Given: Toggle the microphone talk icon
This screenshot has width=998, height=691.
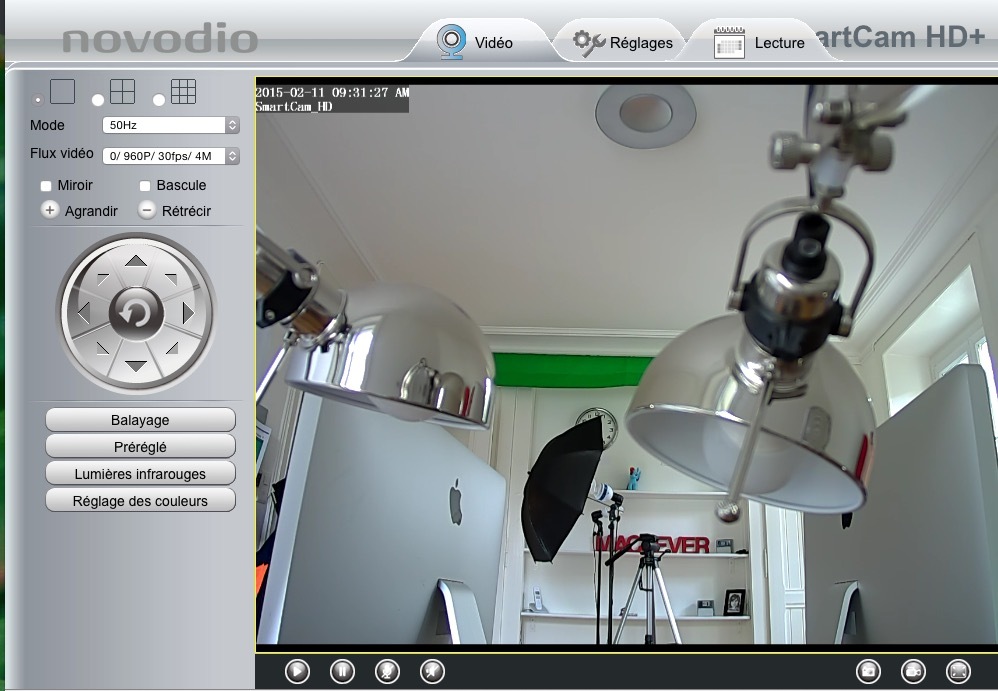Looking at the screenshot, I should pos(387,671).
